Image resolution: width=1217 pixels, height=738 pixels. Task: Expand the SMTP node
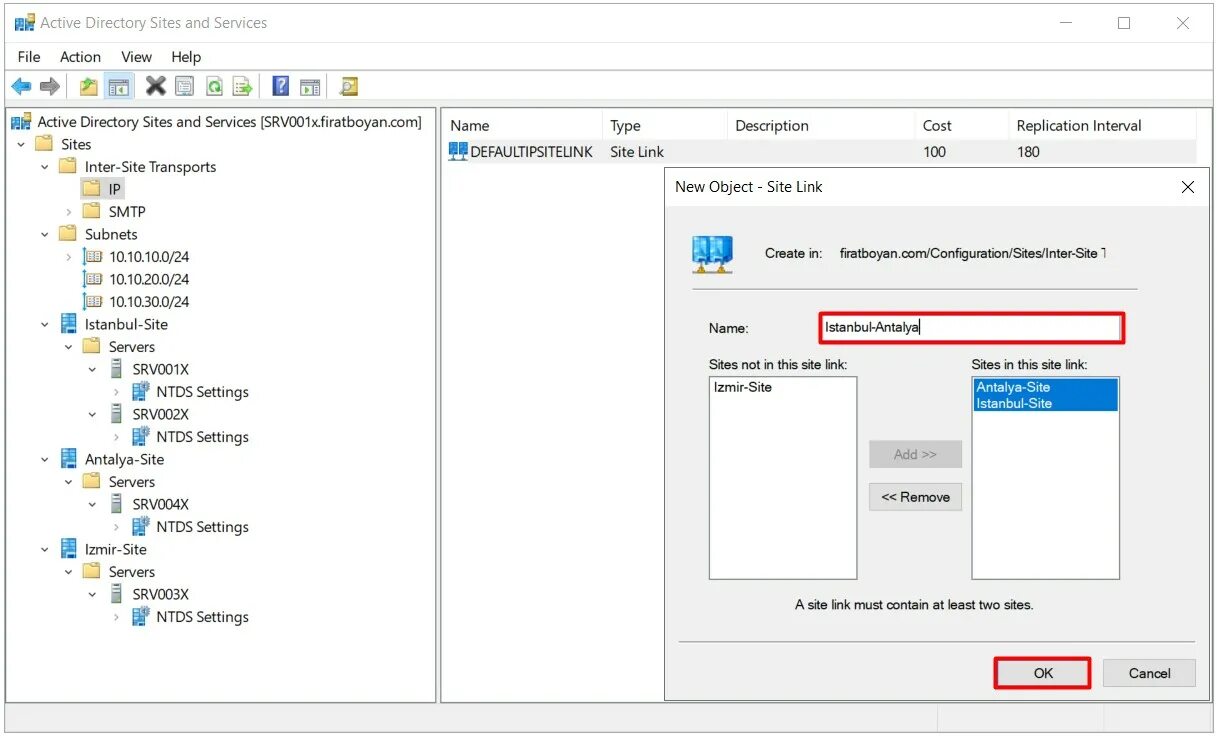coord(69,212)
